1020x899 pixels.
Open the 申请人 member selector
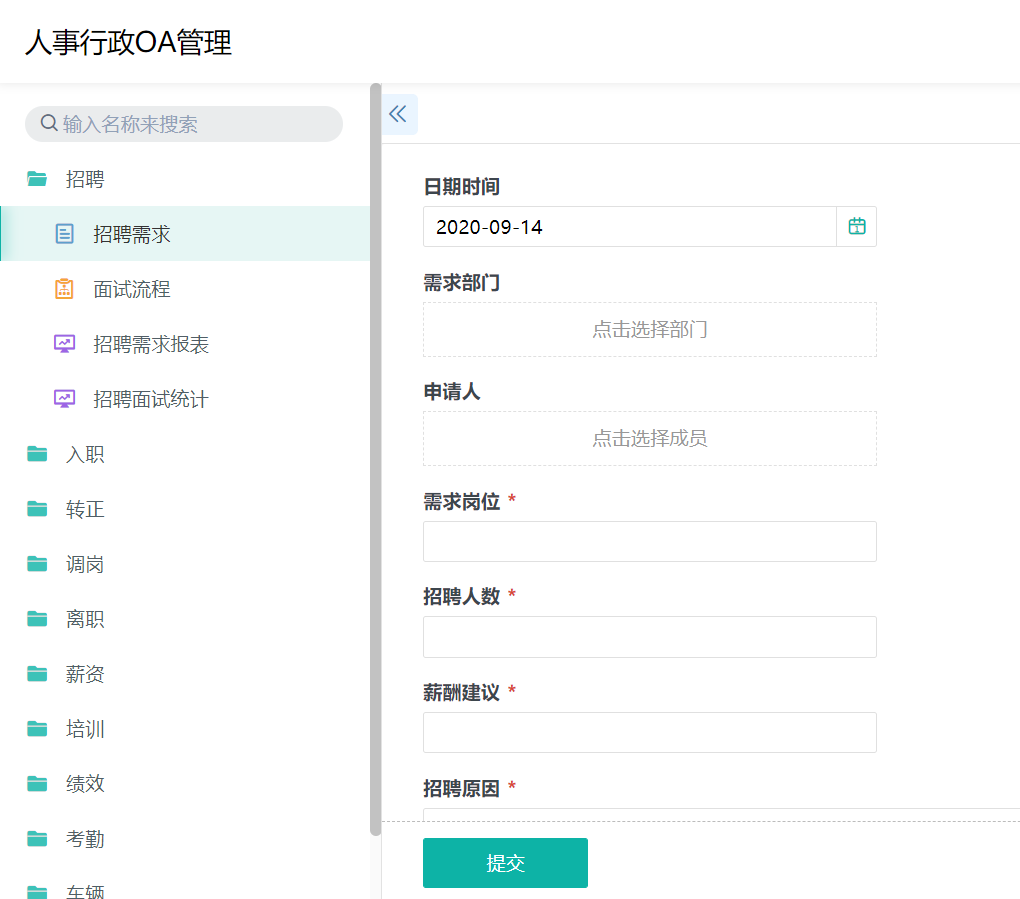(649, 438)
